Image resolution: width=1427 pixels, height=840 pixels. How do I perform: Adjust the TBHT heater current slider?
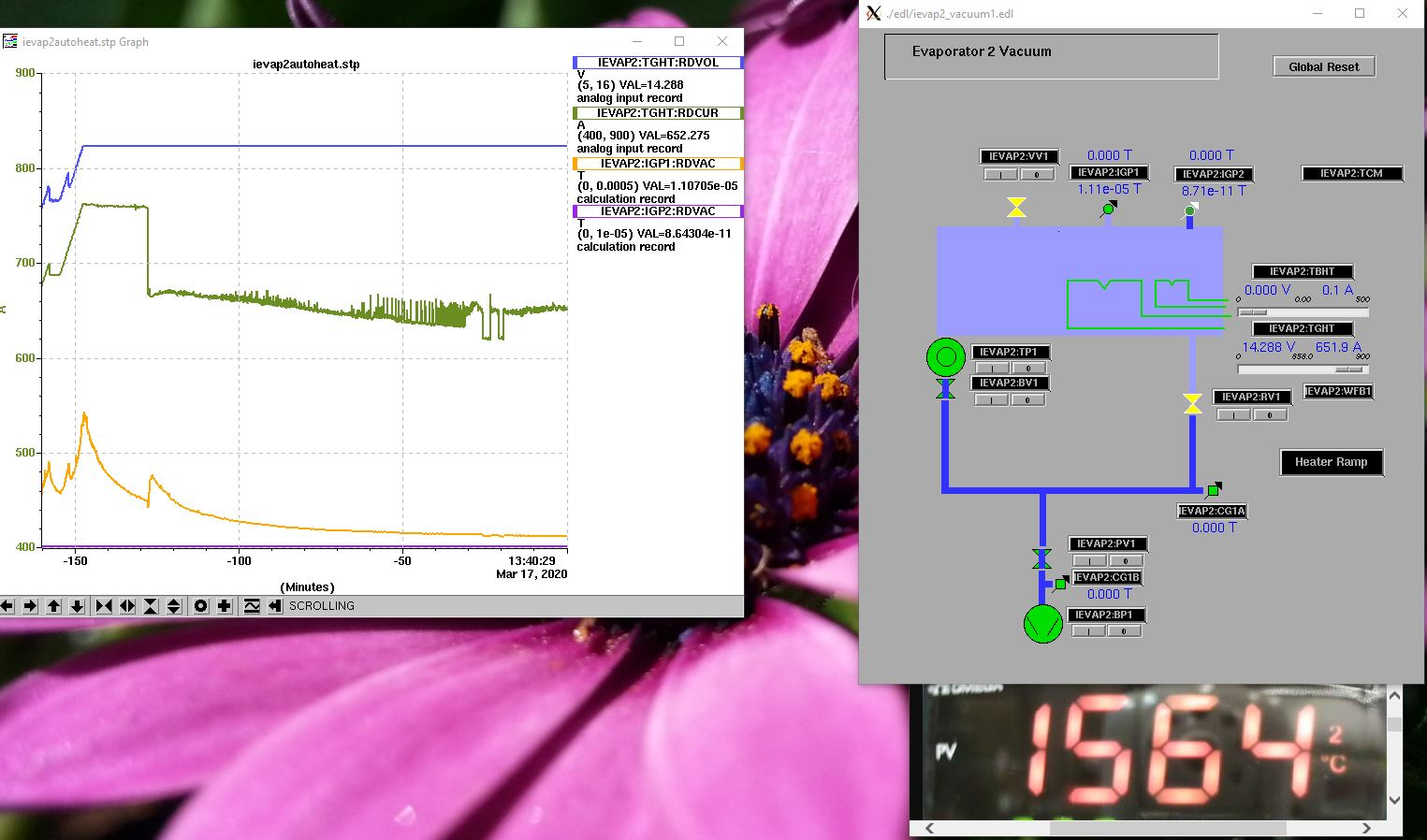(x=1303, y=312)
